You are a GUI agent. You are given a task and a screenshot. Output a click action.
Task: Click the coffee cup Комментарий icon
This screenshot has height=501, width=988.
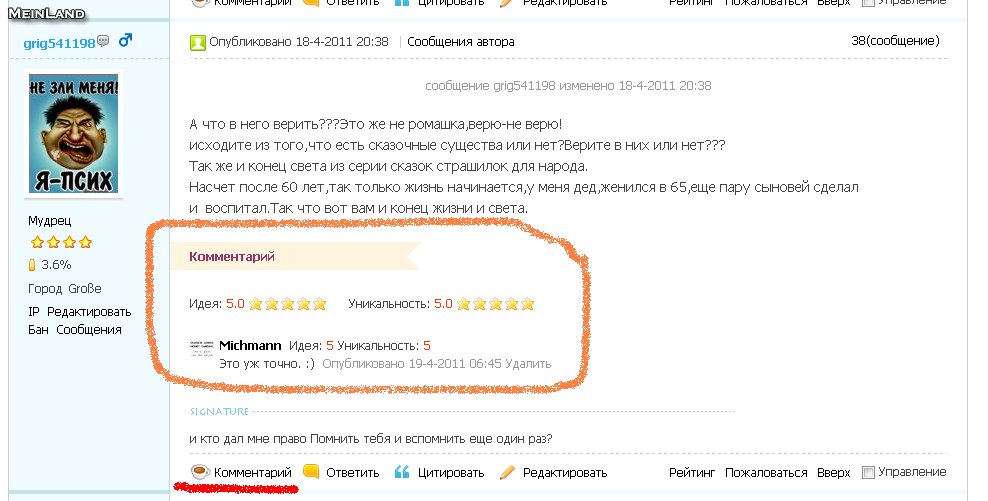[x=200, y=471]
